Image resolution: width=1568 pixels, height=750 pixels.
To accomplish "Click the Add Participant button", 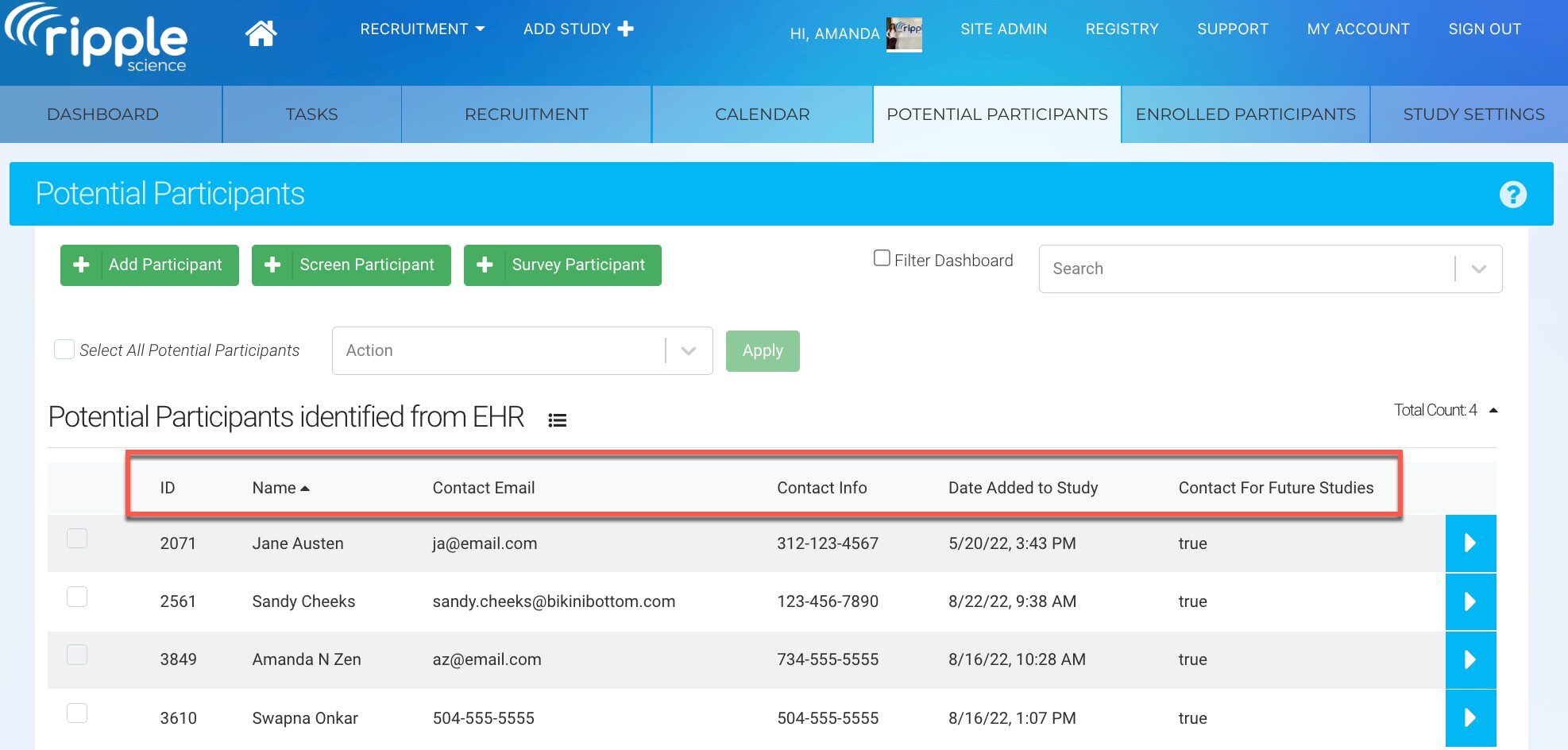I will pos(149,265).
